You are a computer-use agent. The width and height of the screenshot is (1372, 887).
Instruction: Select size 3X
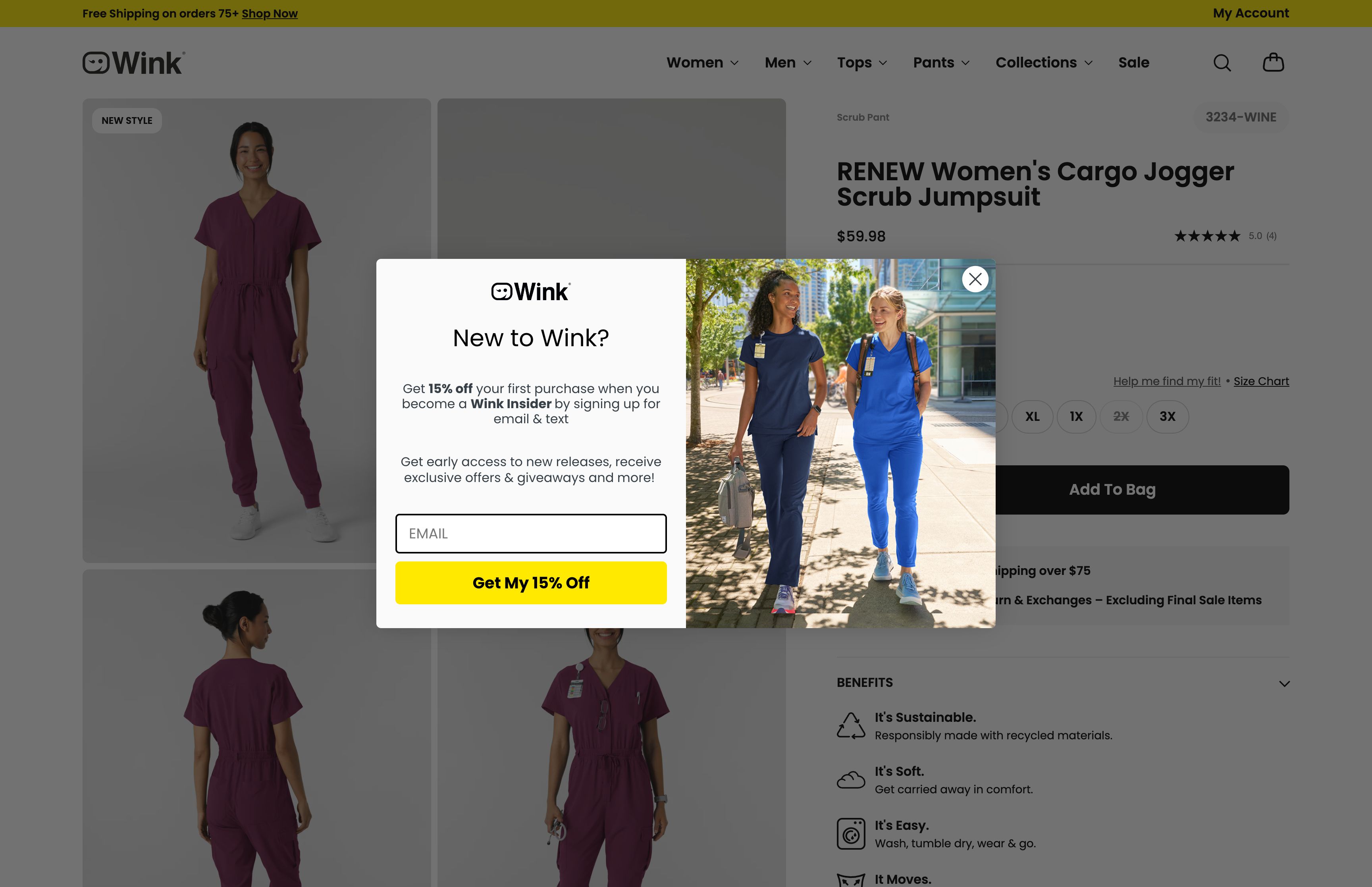1167,417
